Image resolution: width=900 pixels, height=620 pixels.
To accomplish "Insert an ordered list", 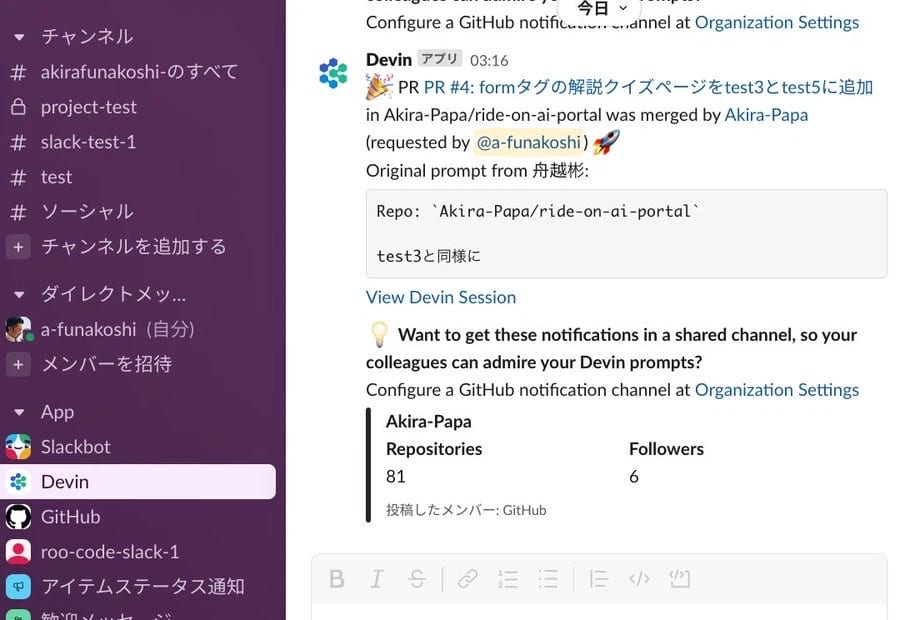I will coord(508,579).
